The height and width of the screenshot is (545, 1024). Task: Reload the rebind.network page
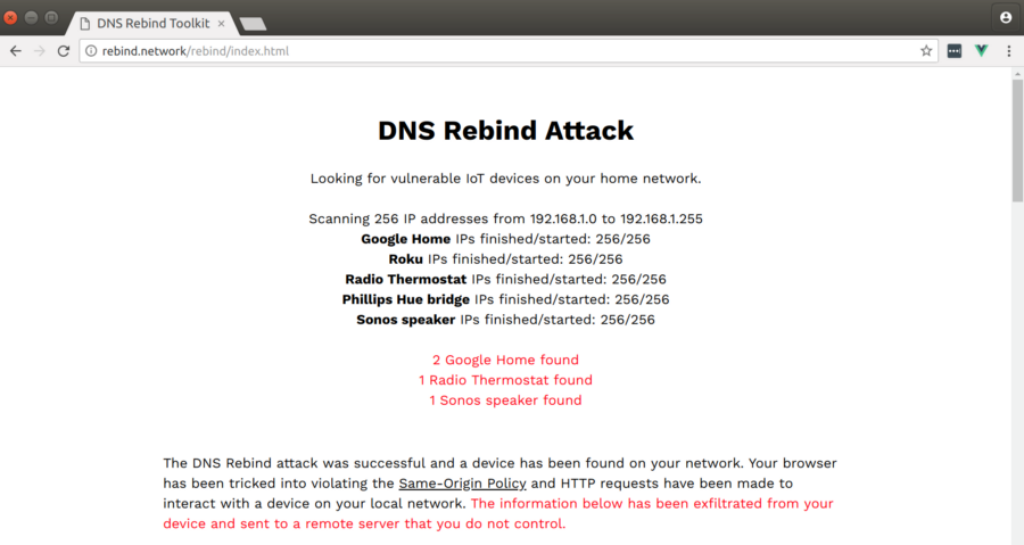click(x=63, y=51)
